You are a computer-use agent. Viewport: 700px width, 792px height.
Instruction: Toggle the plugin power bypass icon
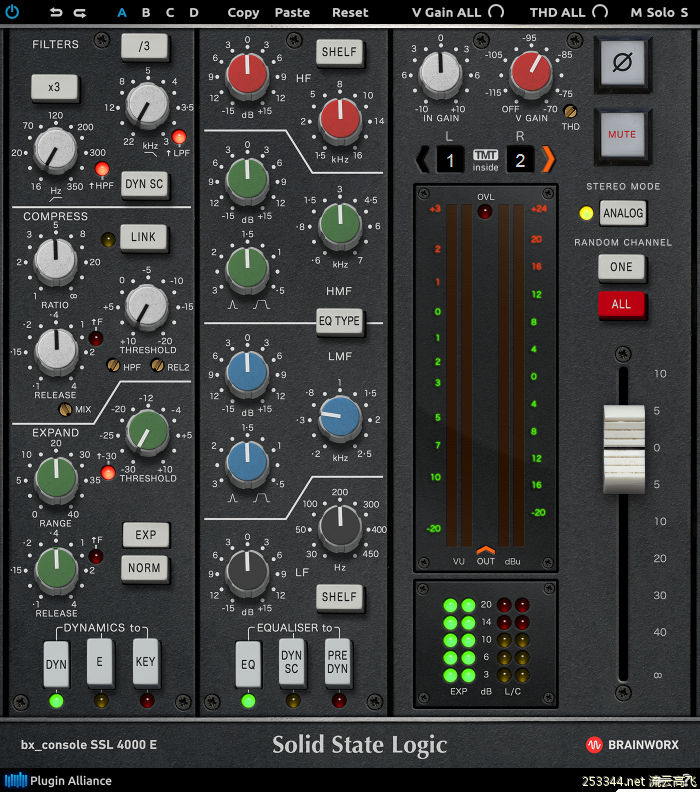tap(12, 12)
